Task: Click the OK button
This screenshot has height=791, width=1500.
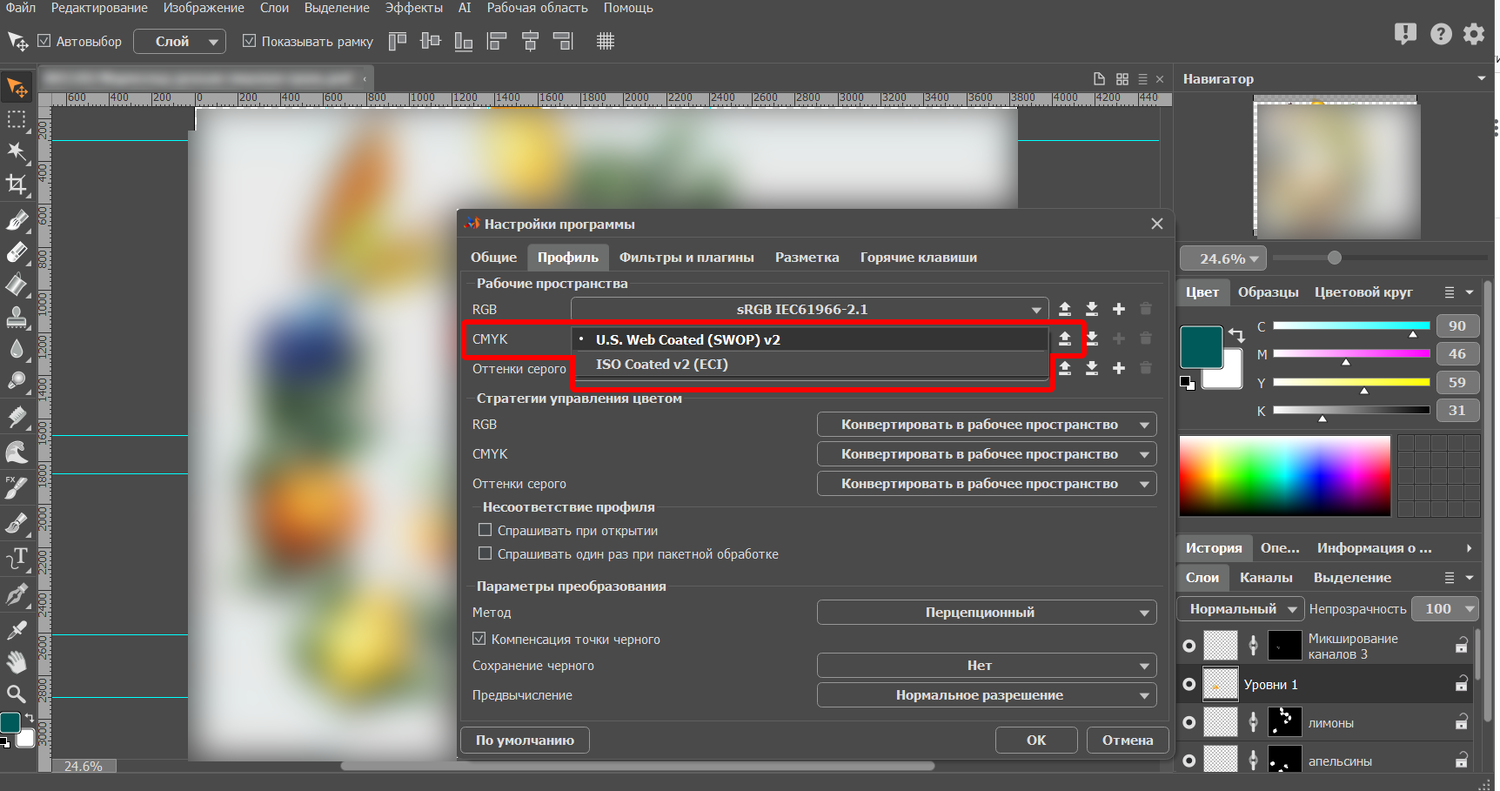Action: (1036, 740)
